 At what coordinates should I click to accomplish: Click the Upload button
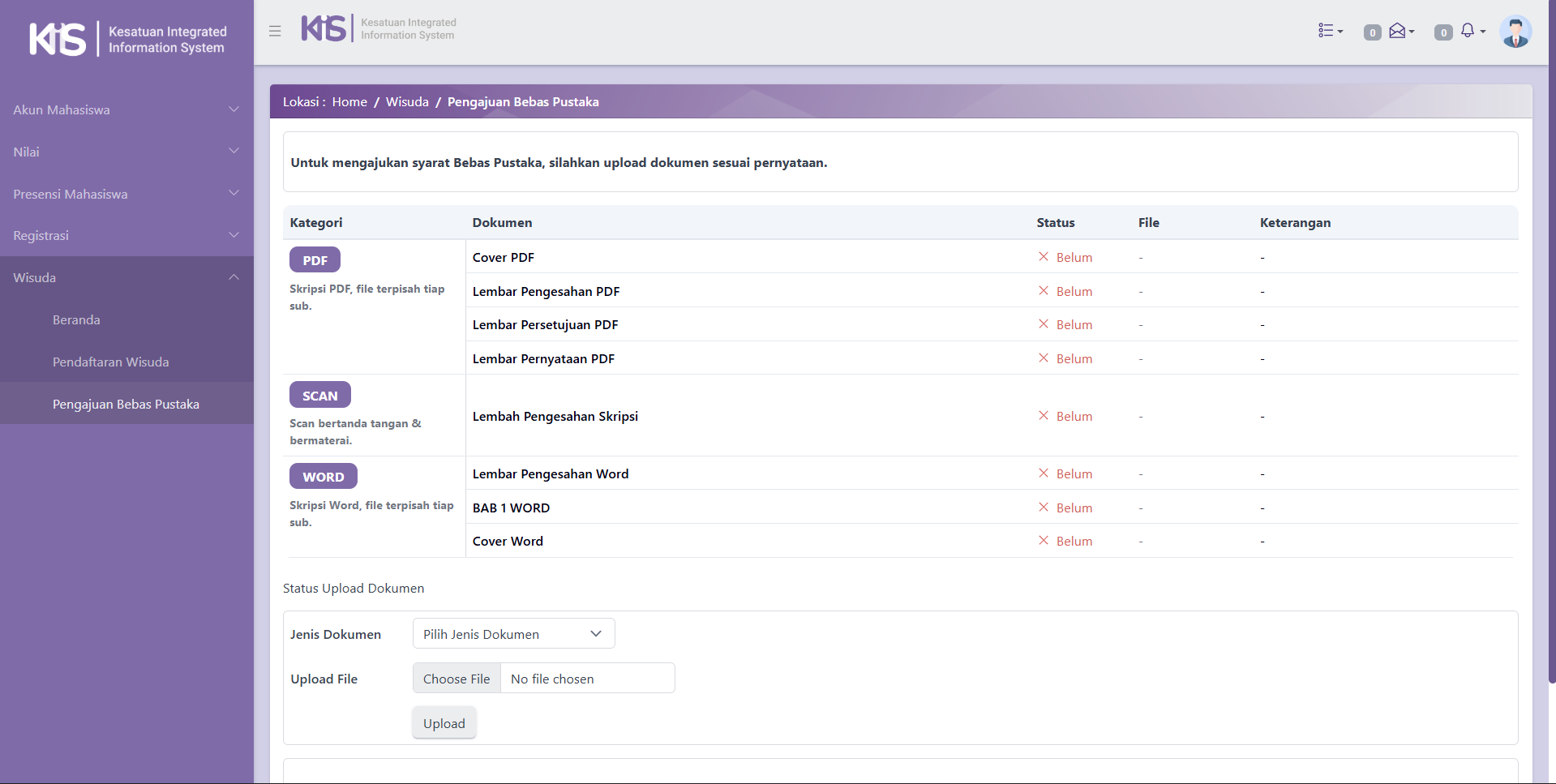(444, 723)
